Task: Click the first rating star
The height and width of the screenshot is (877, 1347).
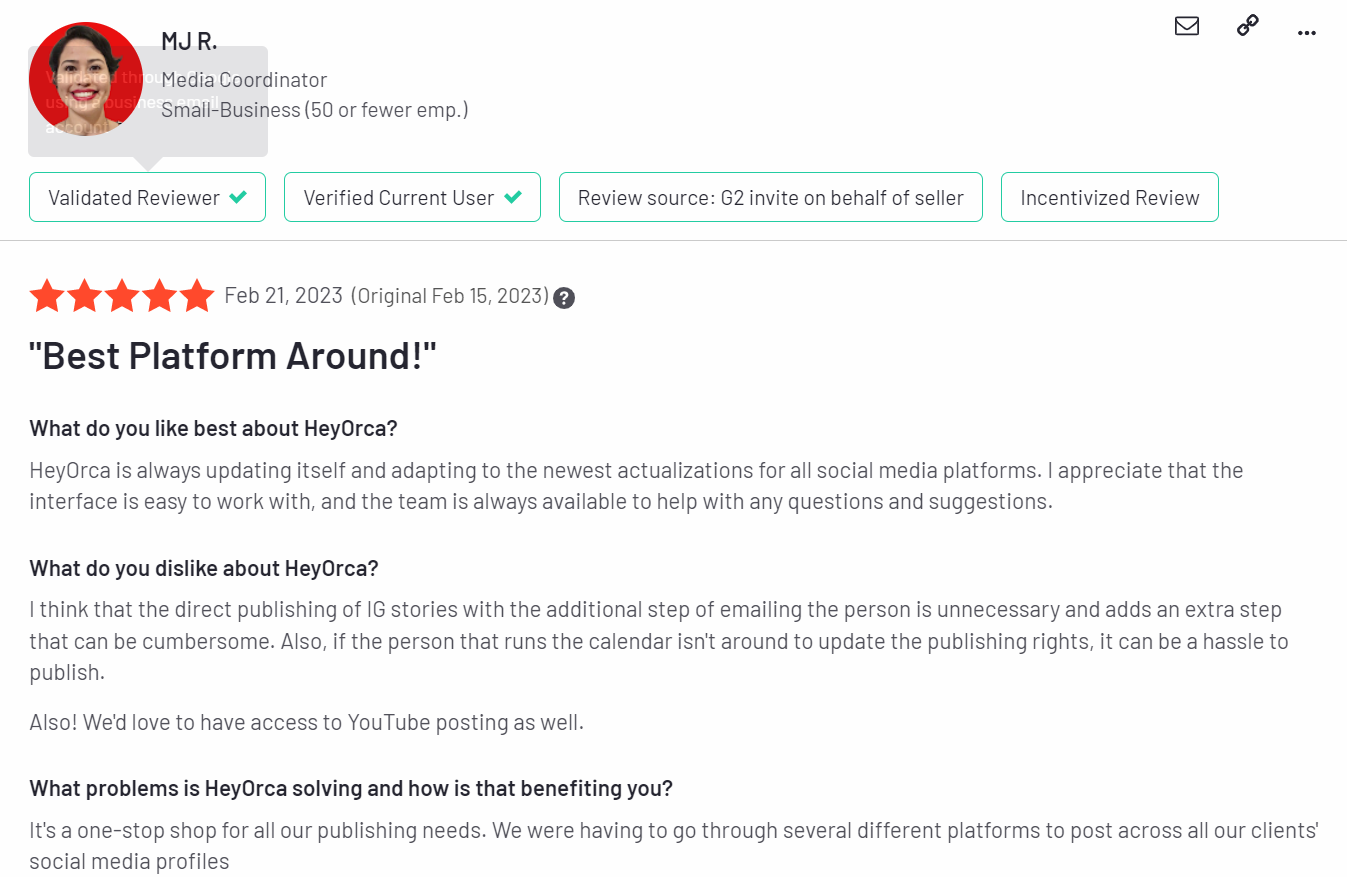Action: click(46, 296)
